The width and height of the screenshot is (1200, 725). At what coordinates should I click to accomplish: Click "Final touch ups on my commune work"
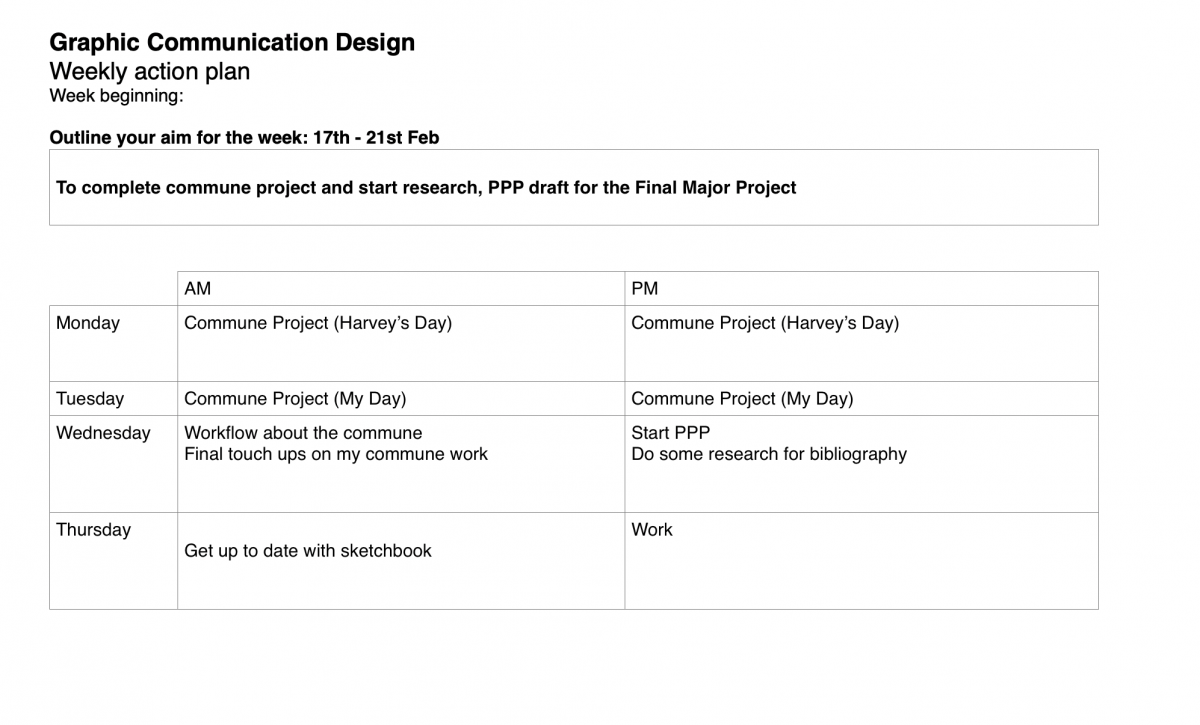336,454
